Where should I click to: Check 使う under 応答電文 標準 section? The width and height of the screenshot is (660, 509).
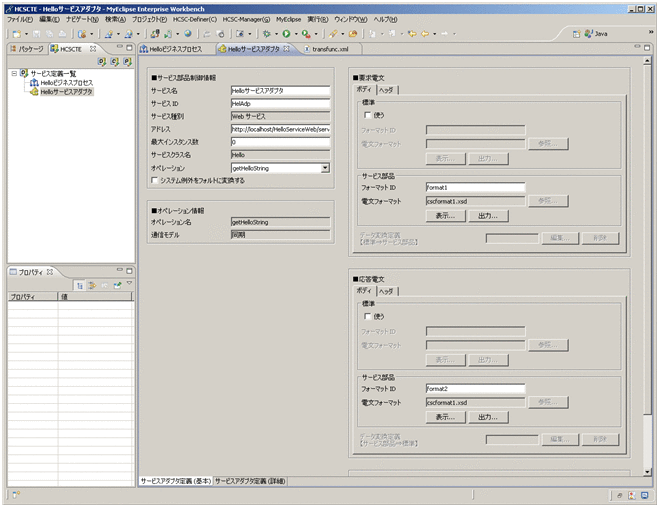click(x=368, y=316)
